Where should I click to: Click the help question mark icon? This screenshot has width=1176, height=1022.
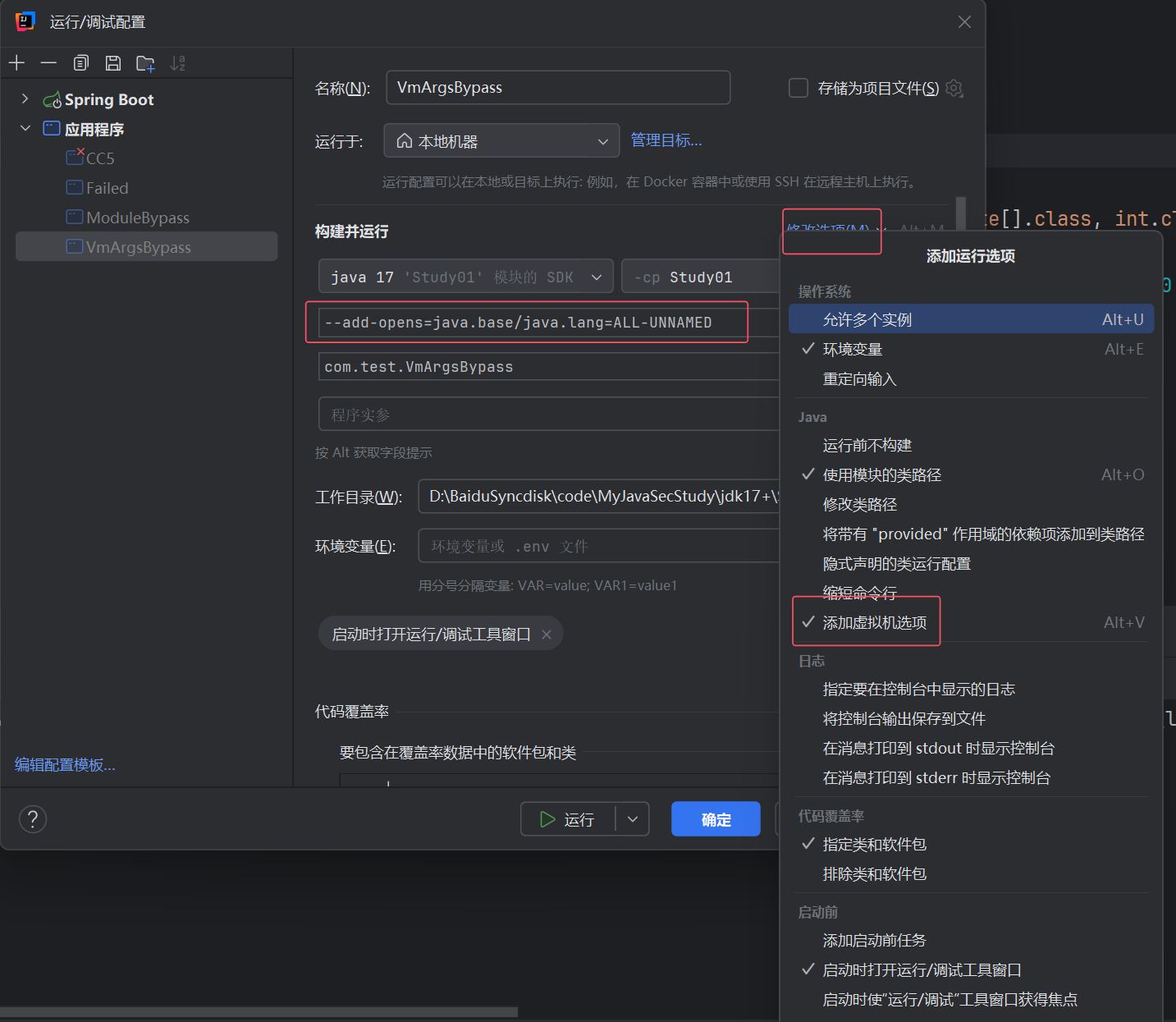[33, 818]
